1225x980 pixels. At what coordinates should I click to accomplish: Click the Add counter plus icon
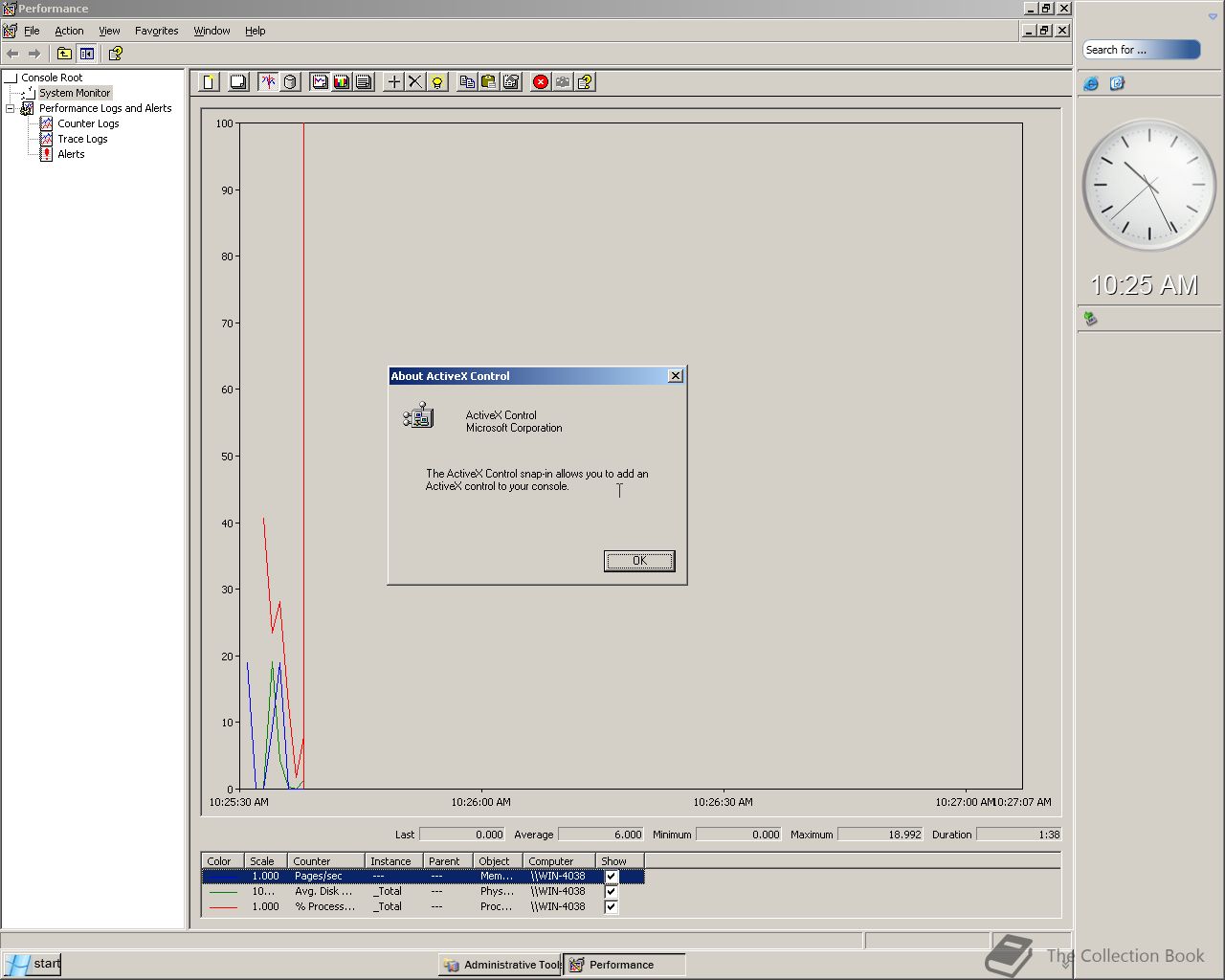393,82
